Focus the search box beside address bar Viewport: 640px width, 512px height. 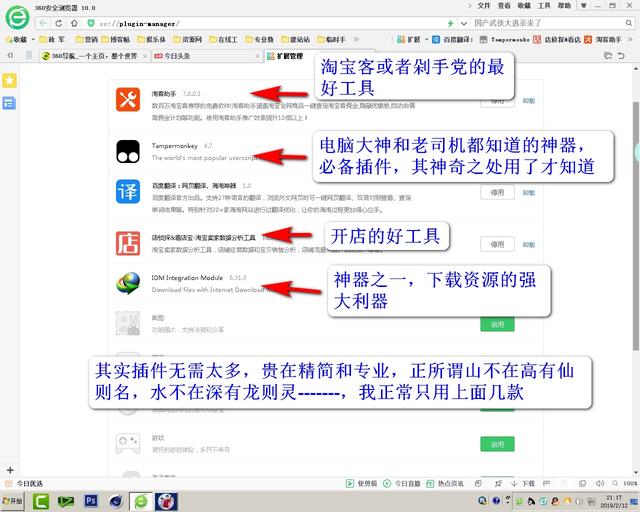coord(547,23)
